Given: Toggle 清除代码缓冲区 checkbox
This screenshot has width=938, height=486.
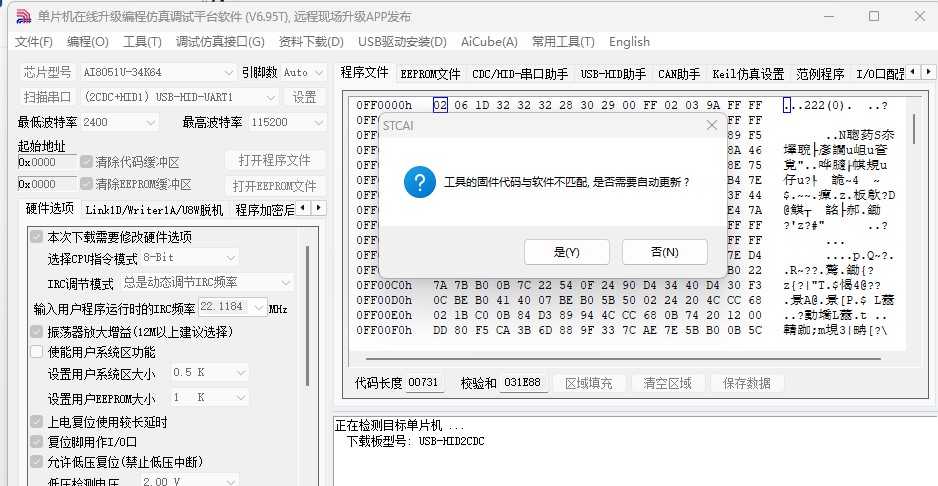Looking at the screenshot, I should (x=86, y=162).
